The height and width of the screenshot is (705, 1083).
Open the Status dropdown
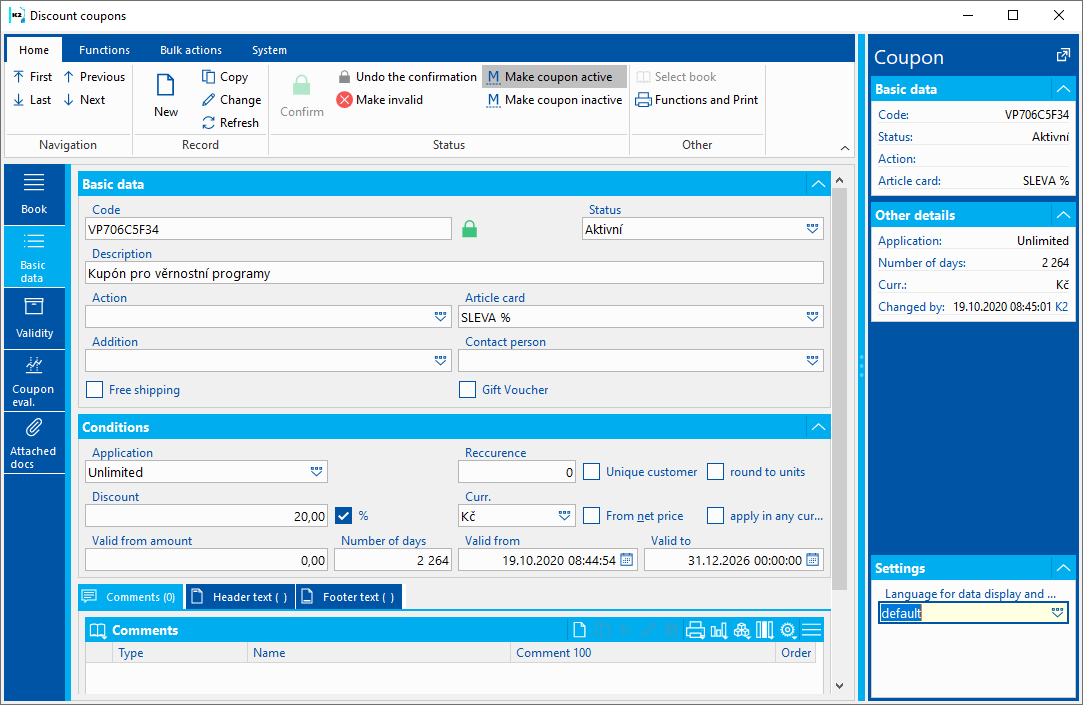coord(812,229)
